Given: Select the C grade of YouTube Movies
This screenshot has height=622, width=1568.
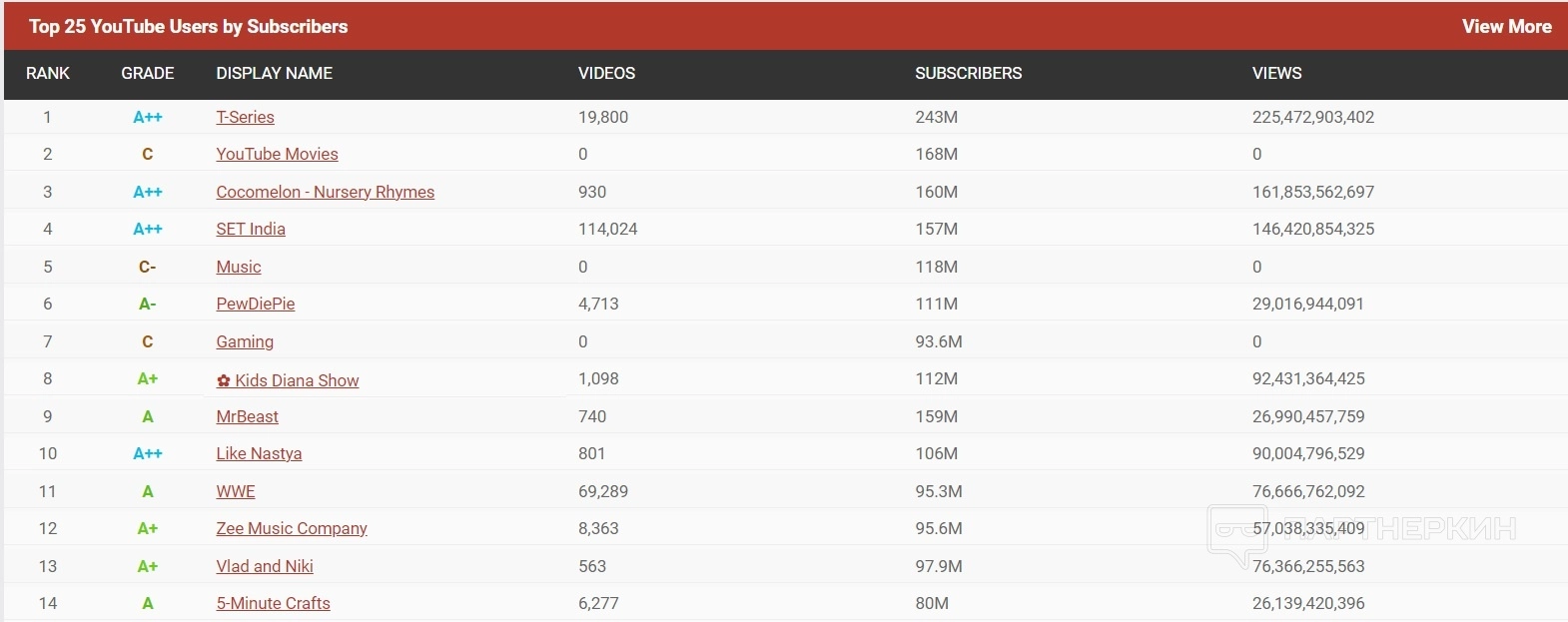Looking at the screenshot, I should [x=148, y=154].
